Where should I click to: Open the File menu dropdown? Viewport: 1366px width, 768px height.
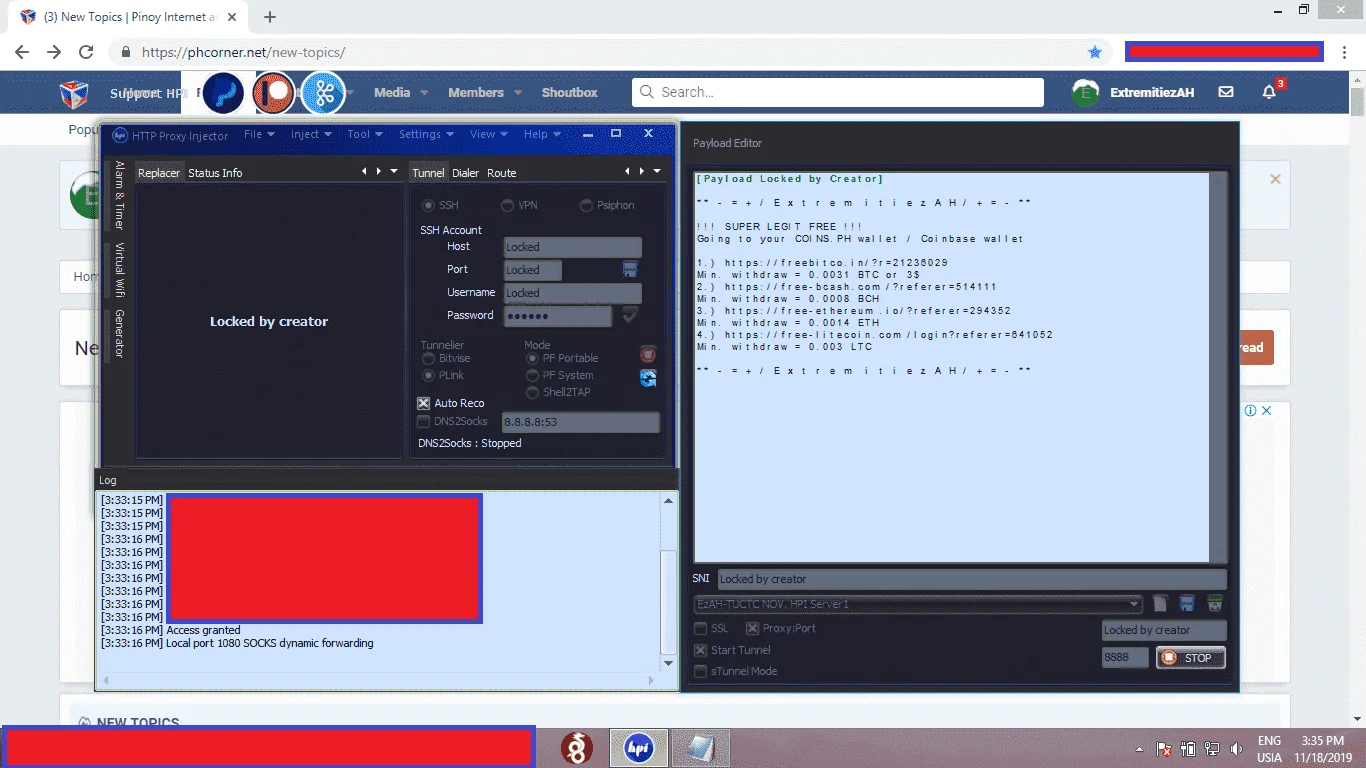(258, 134)
